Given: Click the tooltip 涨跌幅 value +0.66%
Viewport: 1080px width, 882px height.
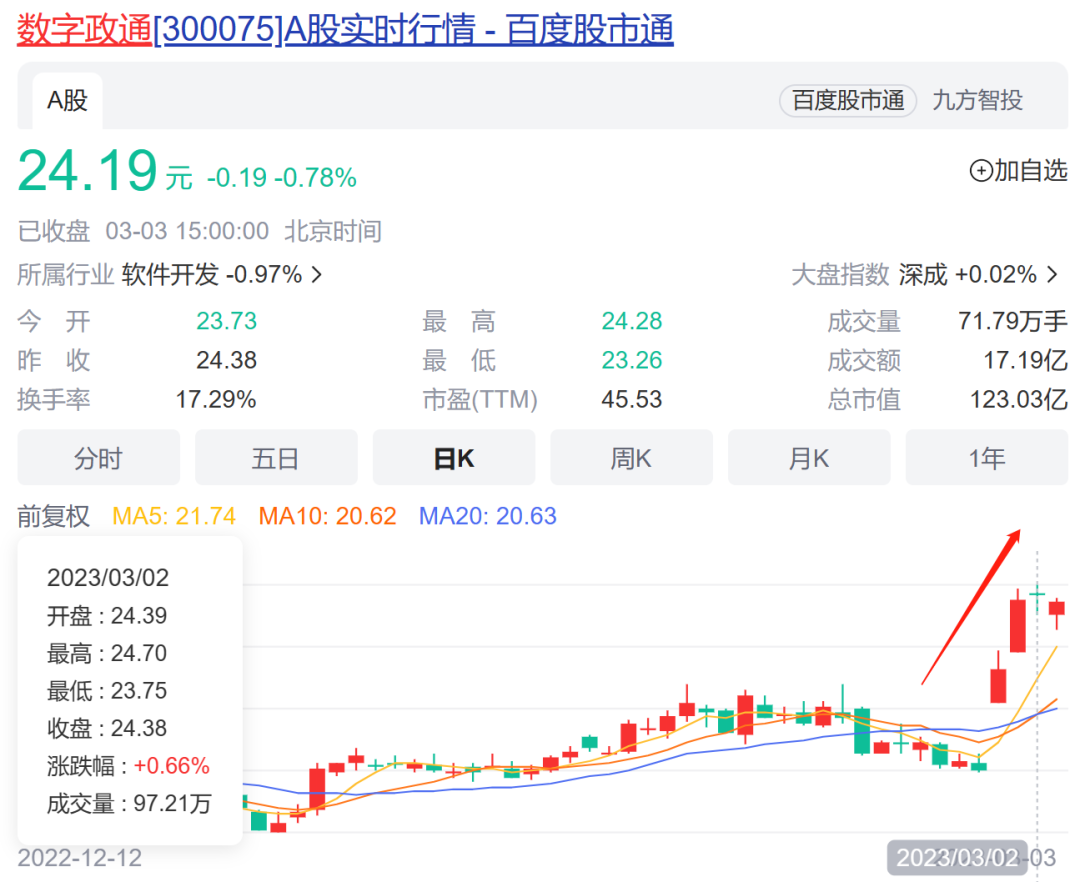Looking at the screenshot, I should click(x=172, y=766).
